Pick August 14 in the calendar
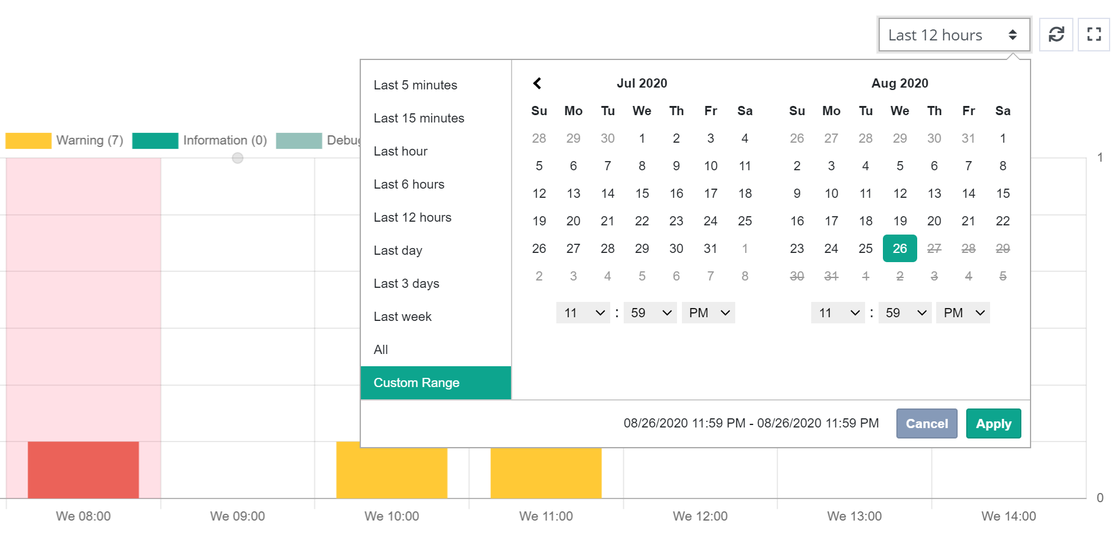This screenshot has height=542, width=1120. click(969, 194)
